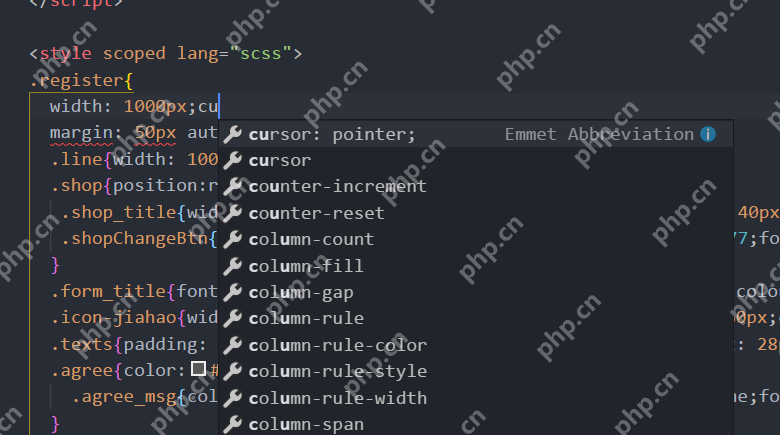The height and width of the screenshot is (435, 780).
Task: Click the '.shop{position:r' code line
Action: pyautogui.click(x=134, y=186)
